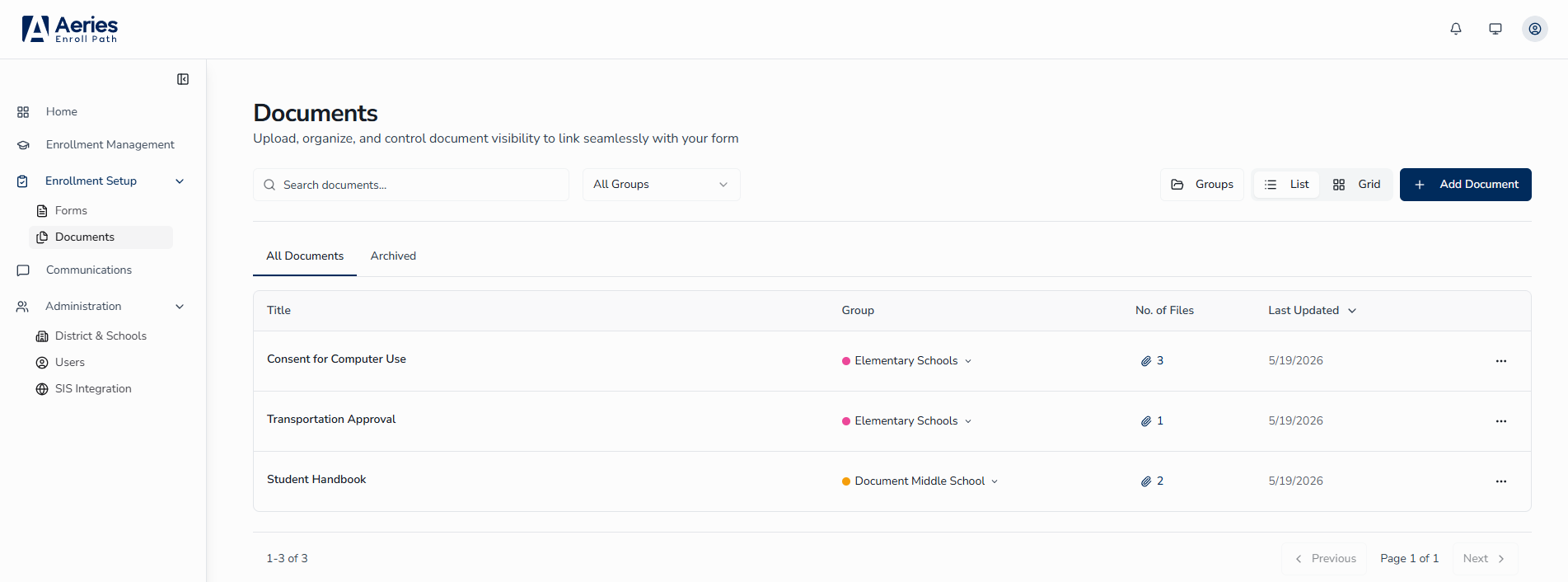The image size is (1568, 582).
Task: Click the District & Schools building icon
Action: click(x=42, y=336)
